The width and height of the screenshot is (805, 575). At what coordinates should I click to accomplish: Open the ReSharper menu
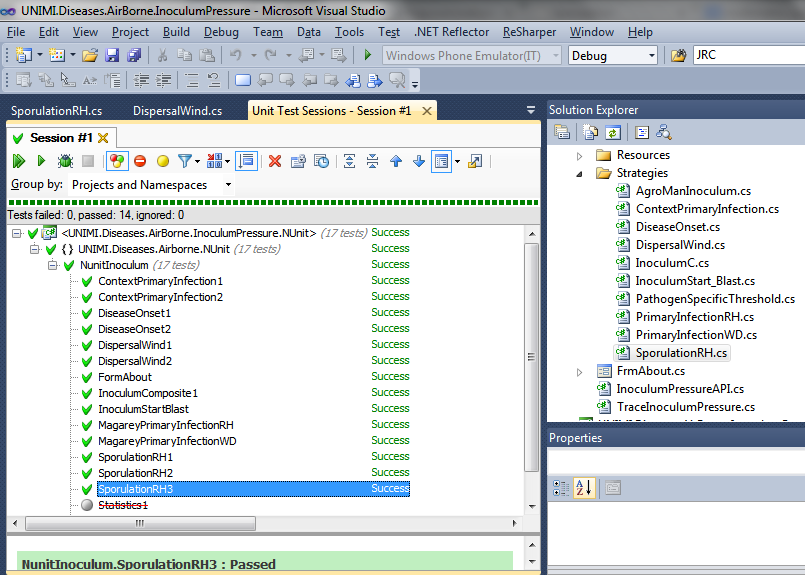tap(529, 32)
